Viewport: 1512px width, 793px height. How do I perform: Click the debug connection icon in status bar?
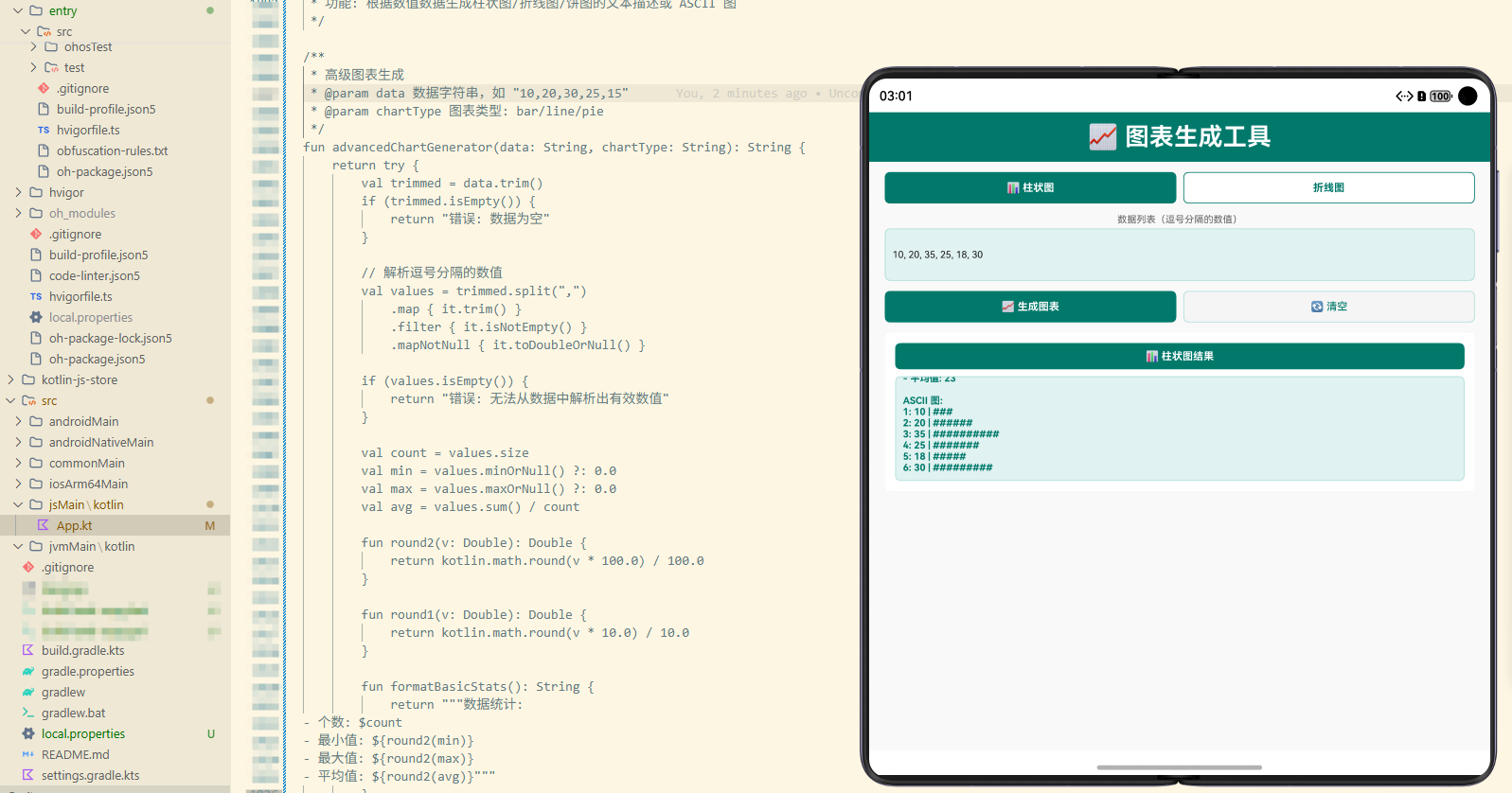pyautogui.click(x=1404, y=96)
